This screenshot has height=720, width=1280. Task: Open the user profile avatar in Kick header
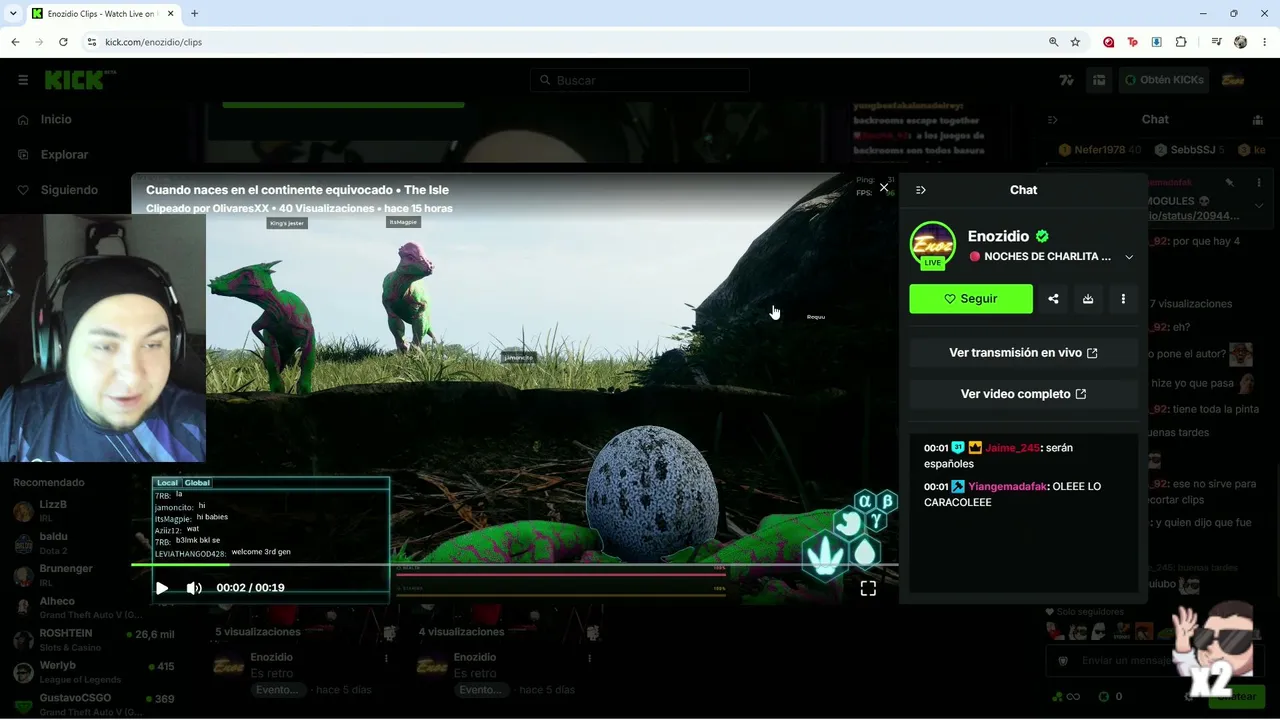[x=1233, y=80]
